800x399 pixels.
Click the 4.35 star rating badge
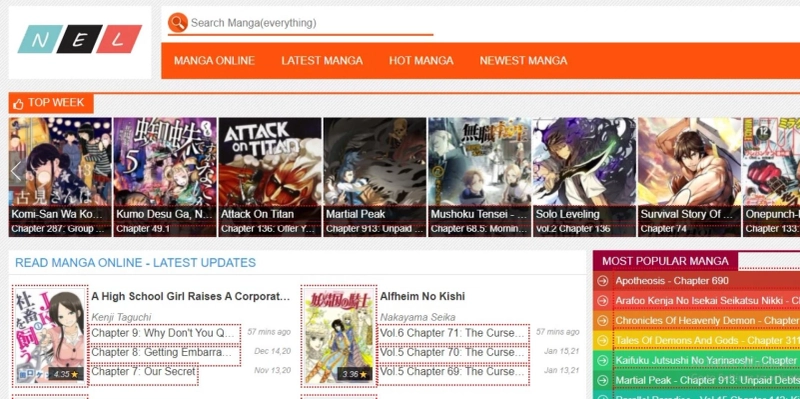tap(66, 374)
